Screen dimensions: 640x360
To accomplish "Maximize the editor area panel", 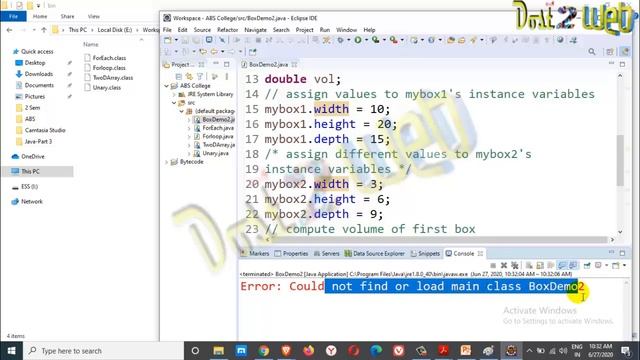I will pos(622,64).
